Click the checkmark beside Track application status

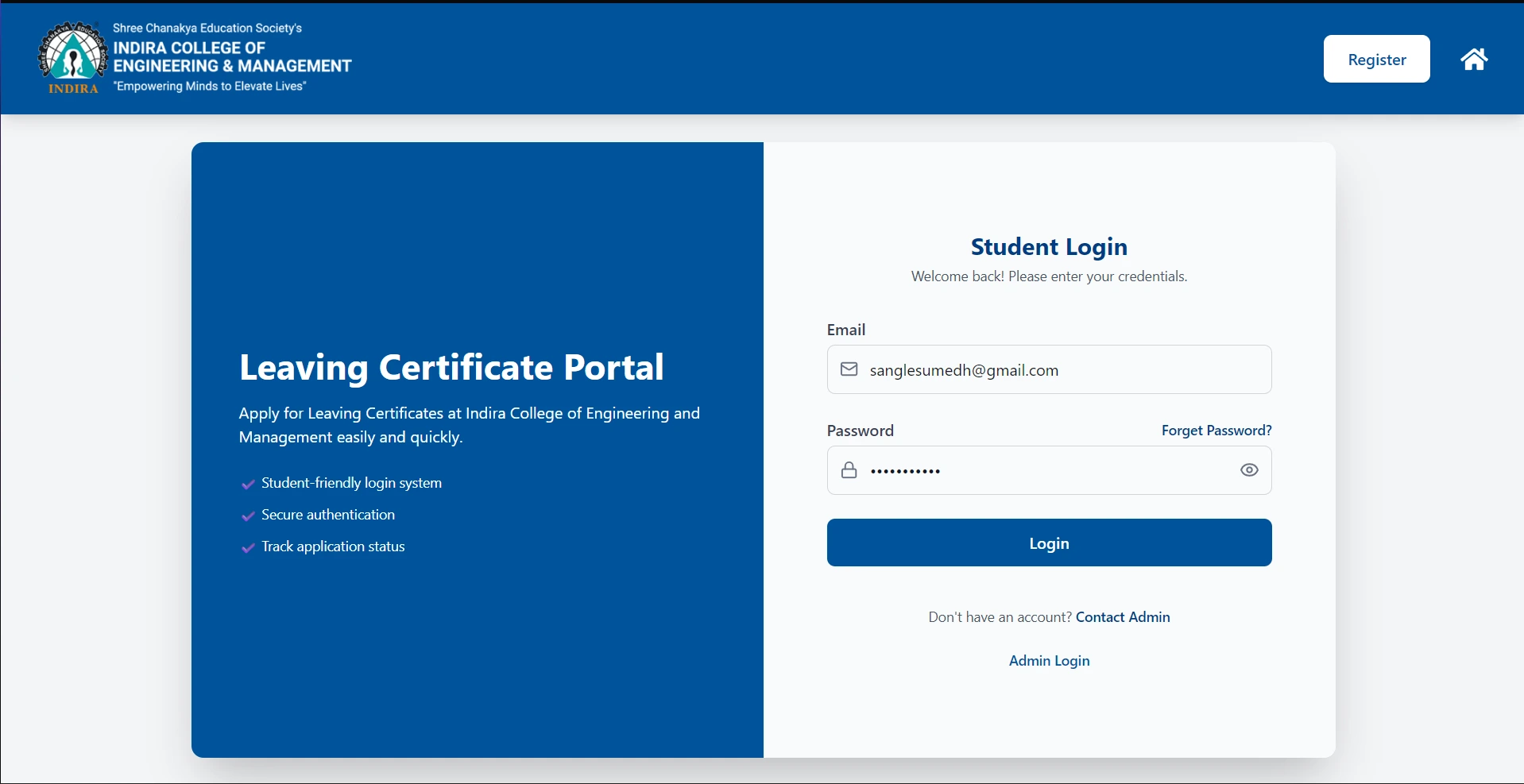[248, 547]
